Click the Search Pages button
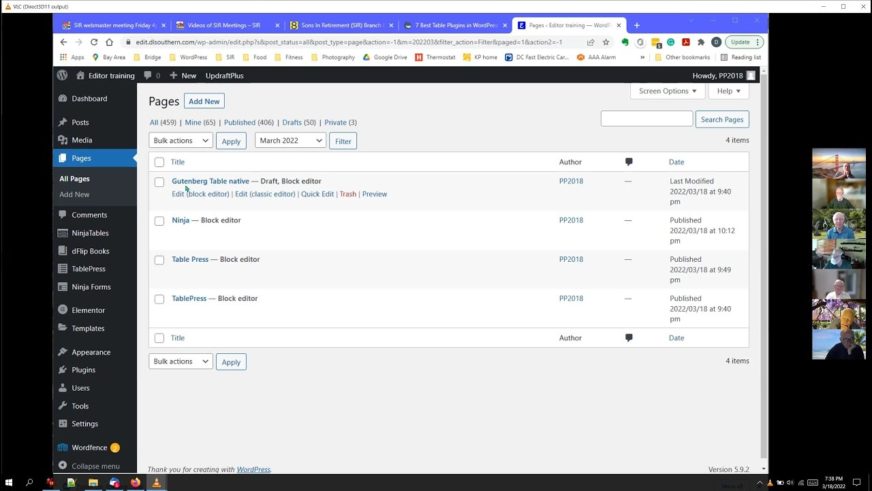872x491 pixels. pos(722,119)
